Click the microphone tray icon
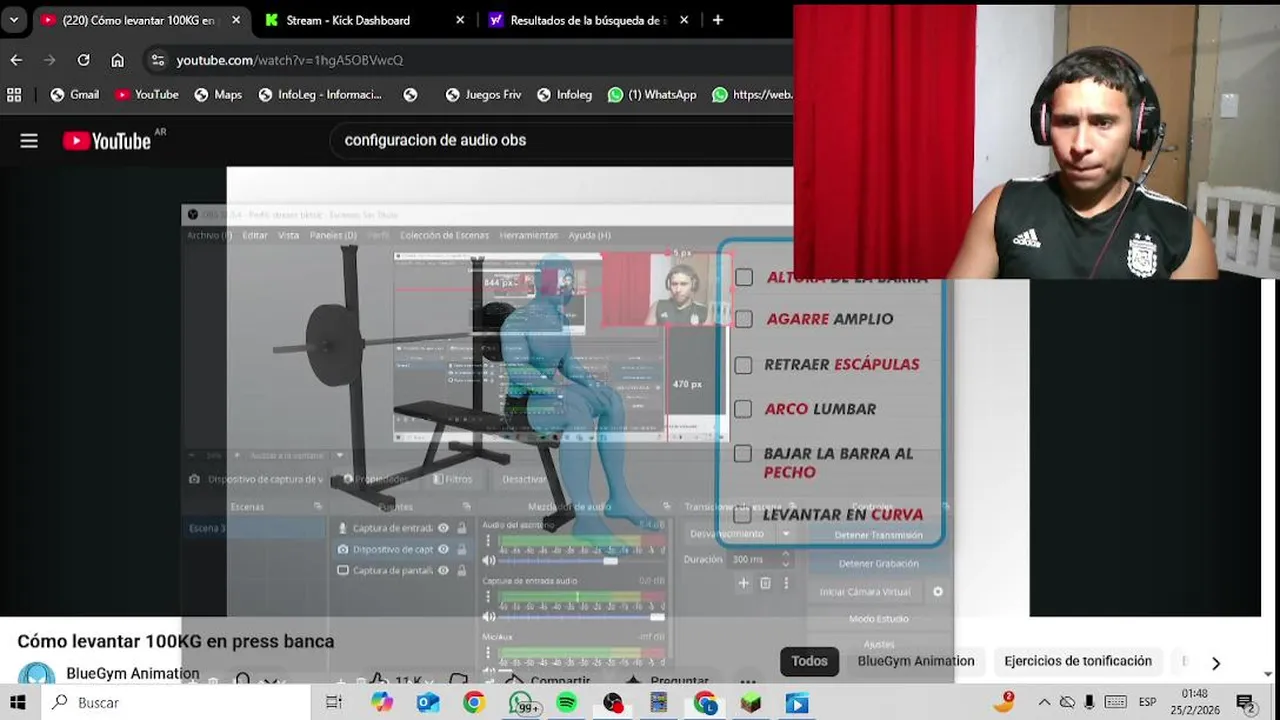 (1090, 703)
